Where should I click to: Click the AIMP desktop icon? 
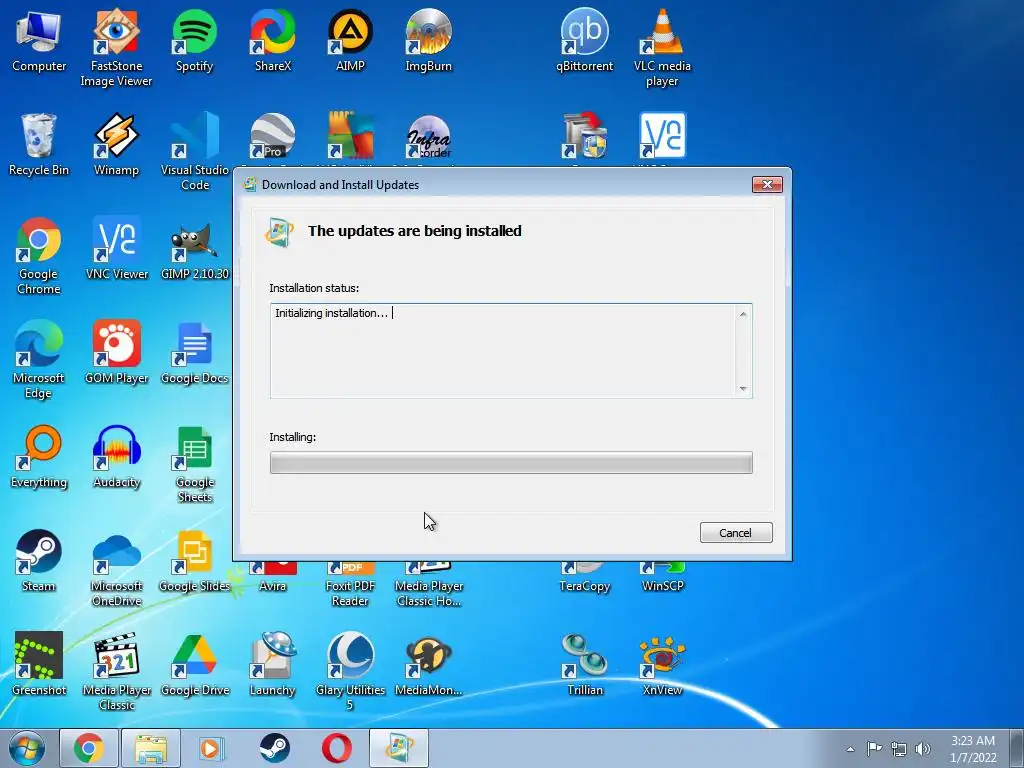click(351, 40)
